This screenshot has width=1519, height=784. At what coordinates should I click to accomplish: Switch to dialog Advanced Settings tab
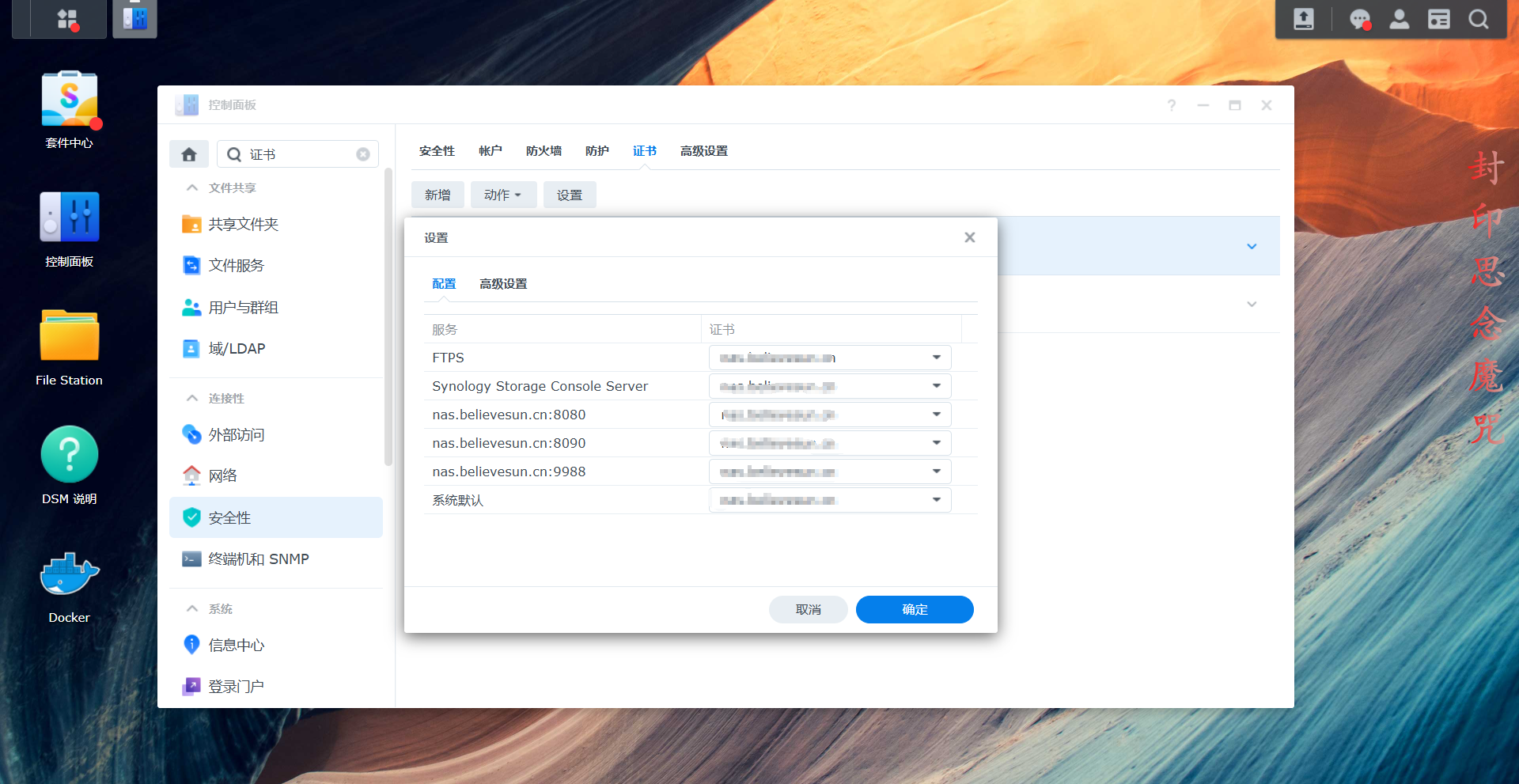503,284
